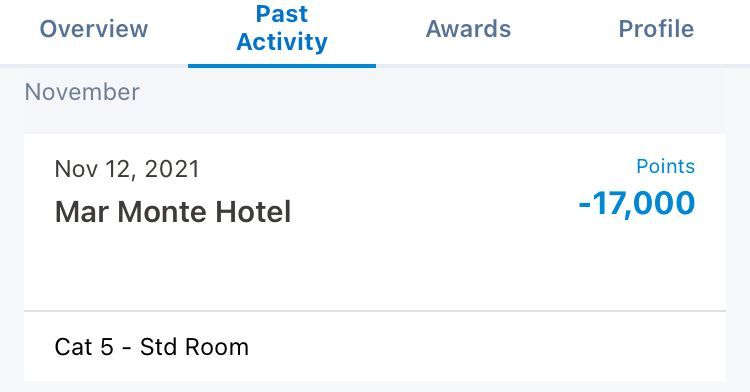The height and width of the screenshot is (392, 750).
Task: Select the -17,000 points value
Action: [x=637, y=204]
